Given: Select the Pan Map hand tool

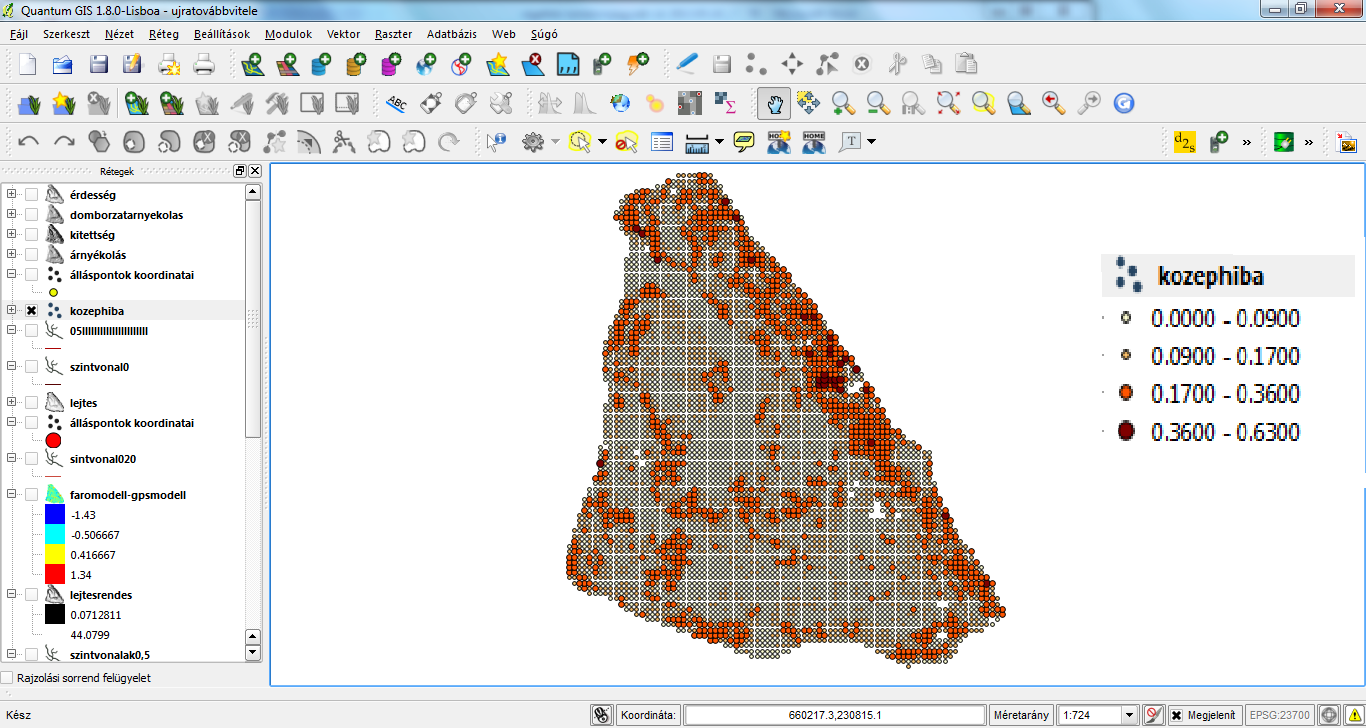Looking at the screenshot, I should 773,102.
